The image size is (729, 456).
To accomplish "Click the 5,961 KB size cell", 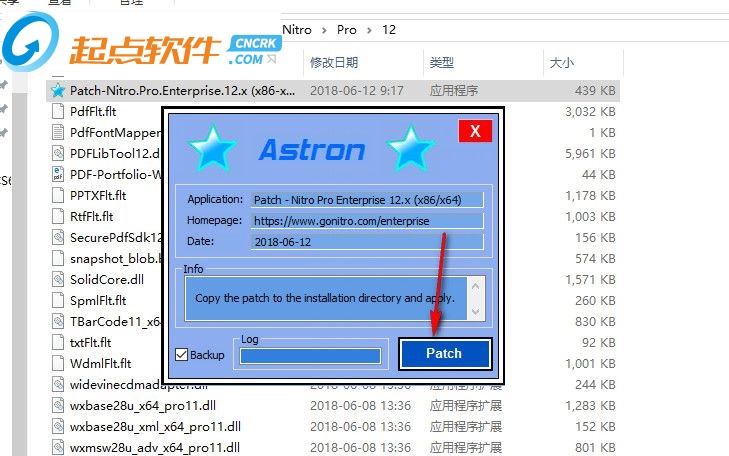I will pyautogui.click(x=590, y=153).
